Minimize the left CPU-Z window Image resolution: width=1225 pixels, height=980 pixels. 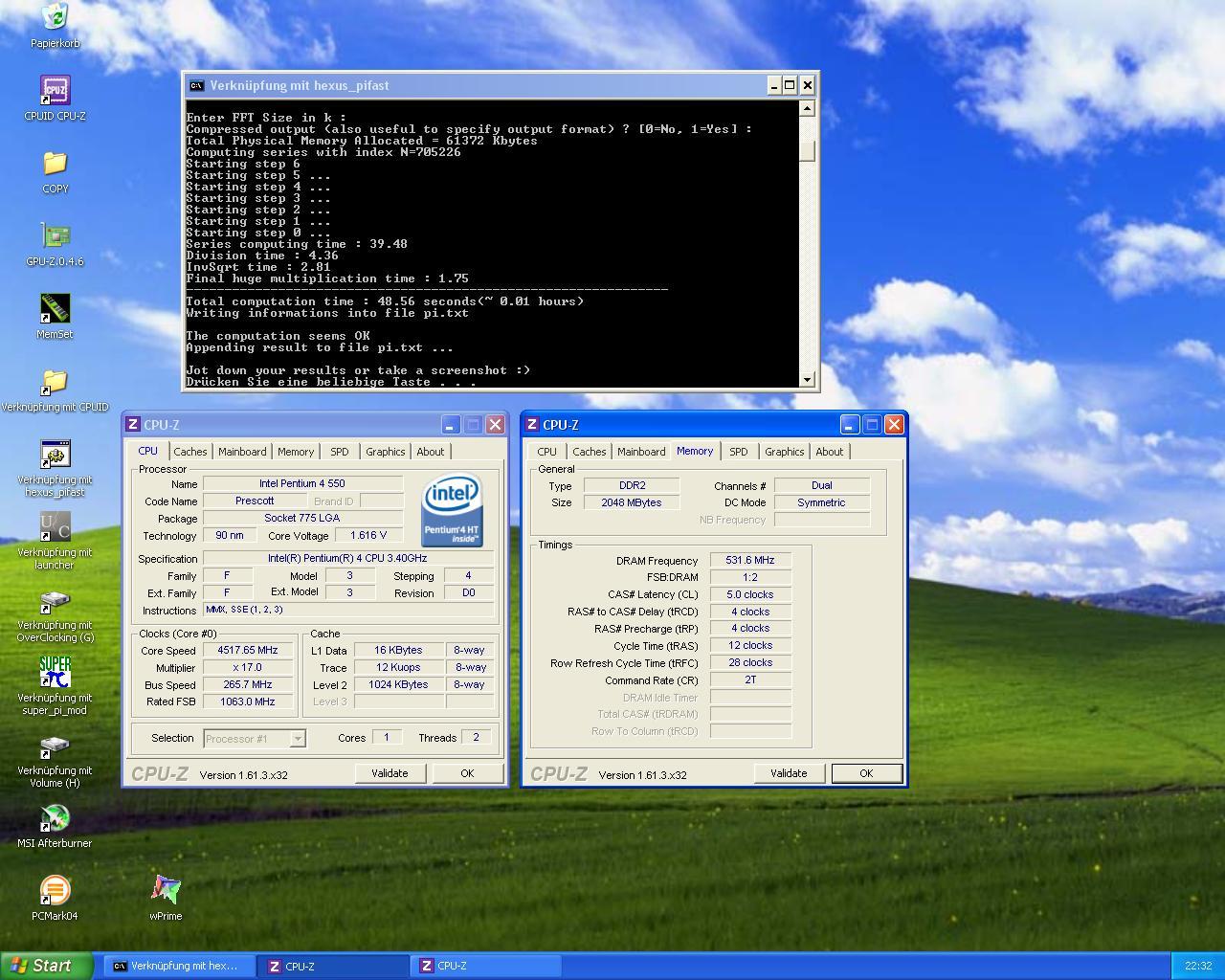451,424
